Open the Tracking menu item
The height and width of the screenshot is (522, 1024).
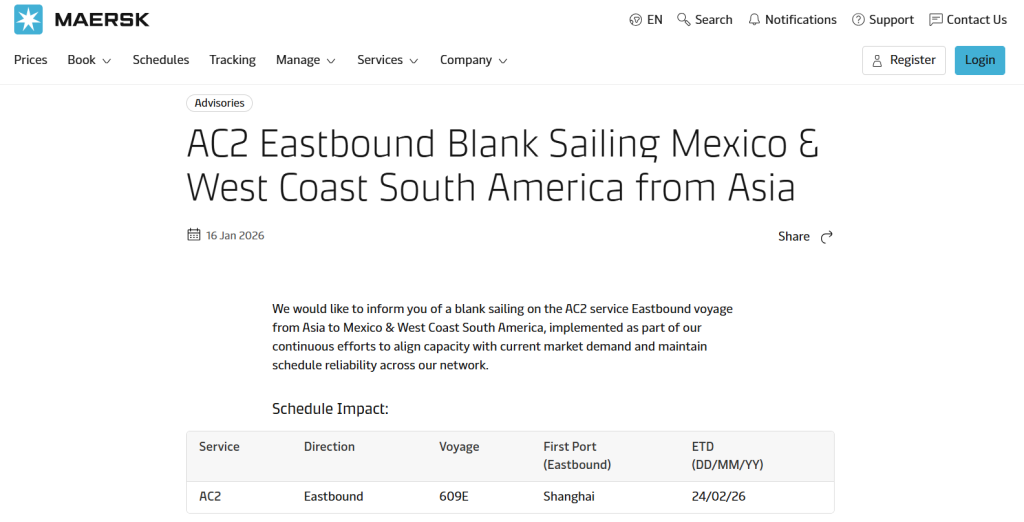(x=232, y=60)
